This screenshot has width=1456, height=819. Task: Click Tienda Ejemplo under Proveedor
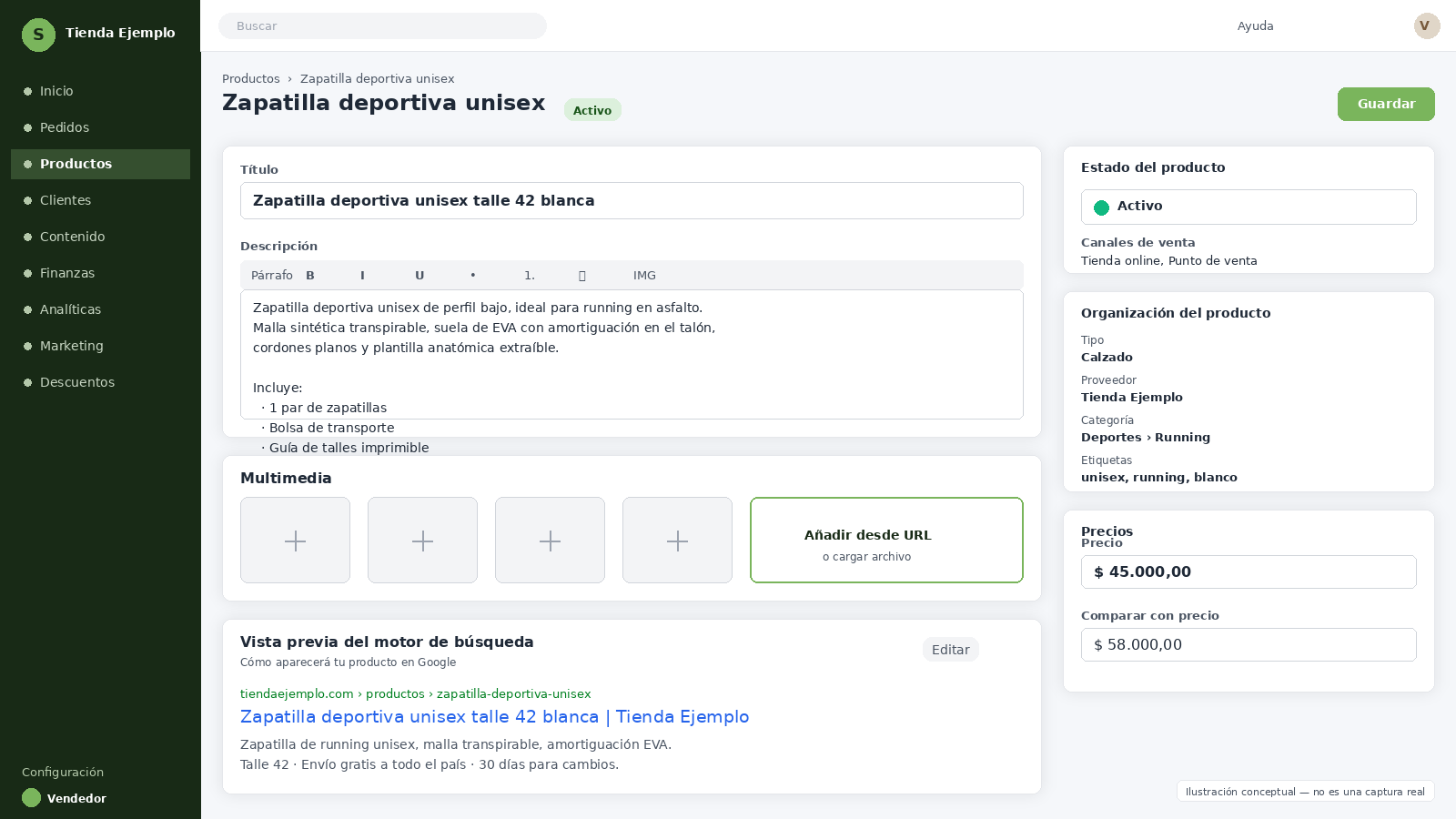coord(1131,397)
